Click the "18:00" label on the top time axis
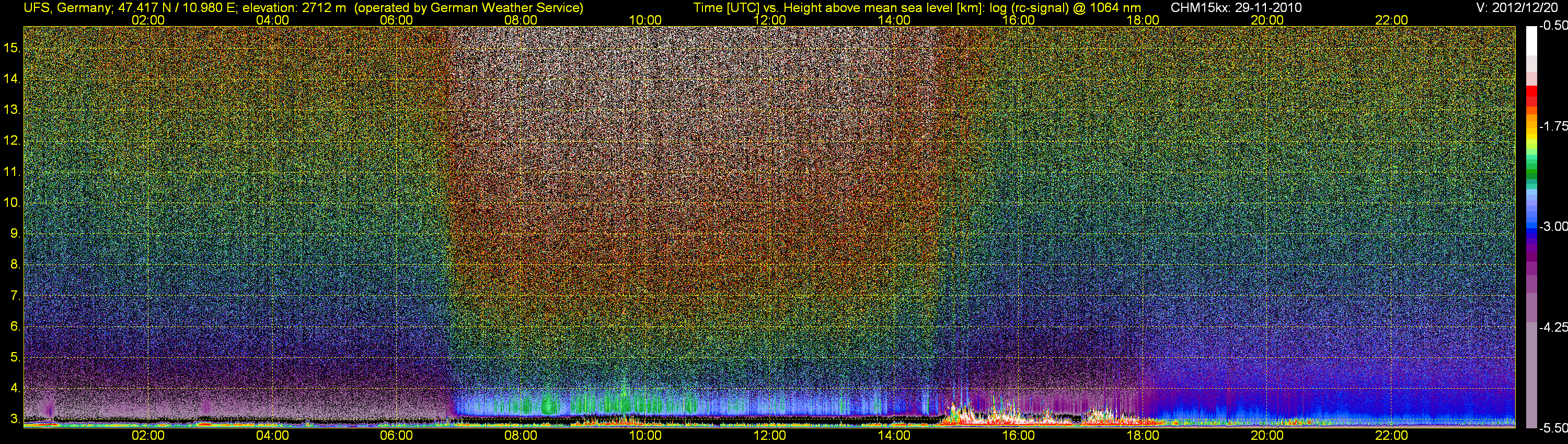 click(x=1143, y=20)
